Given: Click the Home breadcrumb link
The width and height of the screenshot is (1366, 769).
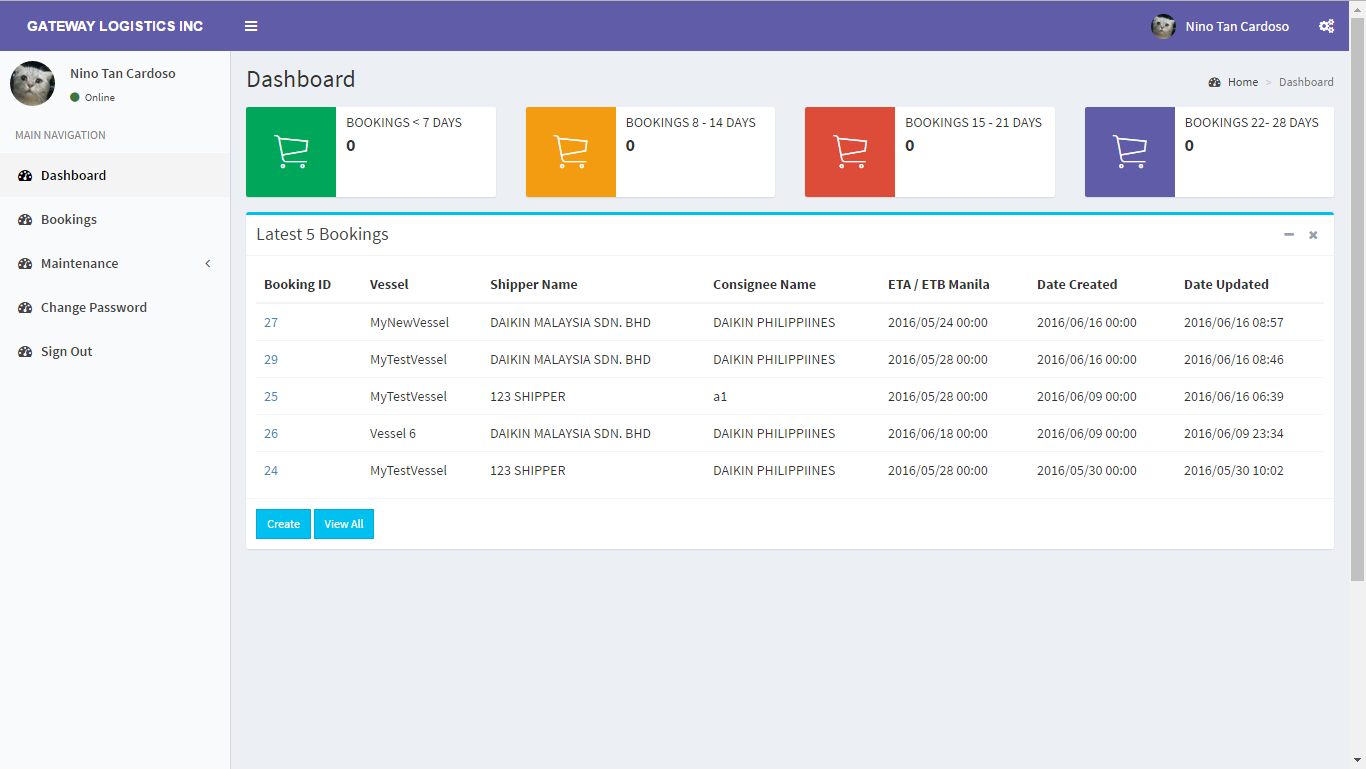Looking at the screenshot, I should [x=1243, y=82].
